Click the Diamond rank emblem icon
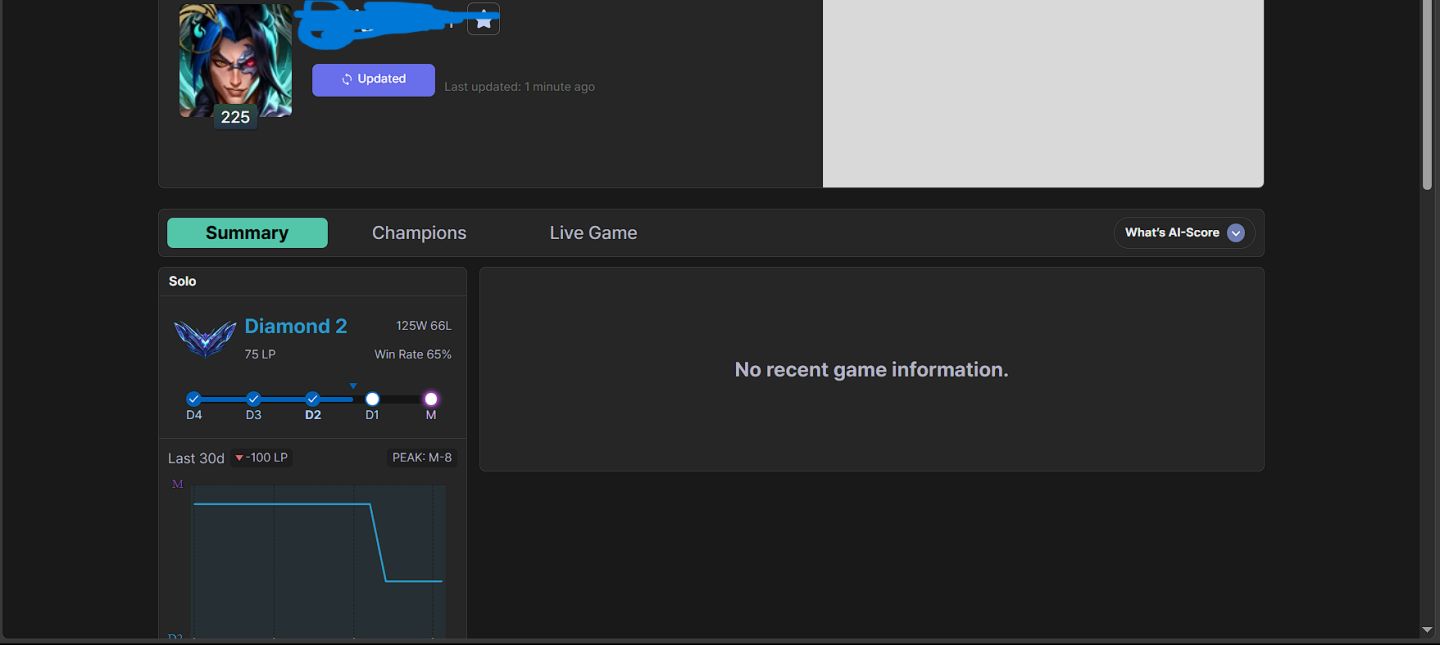1440x645 pixels. [205, 339]
